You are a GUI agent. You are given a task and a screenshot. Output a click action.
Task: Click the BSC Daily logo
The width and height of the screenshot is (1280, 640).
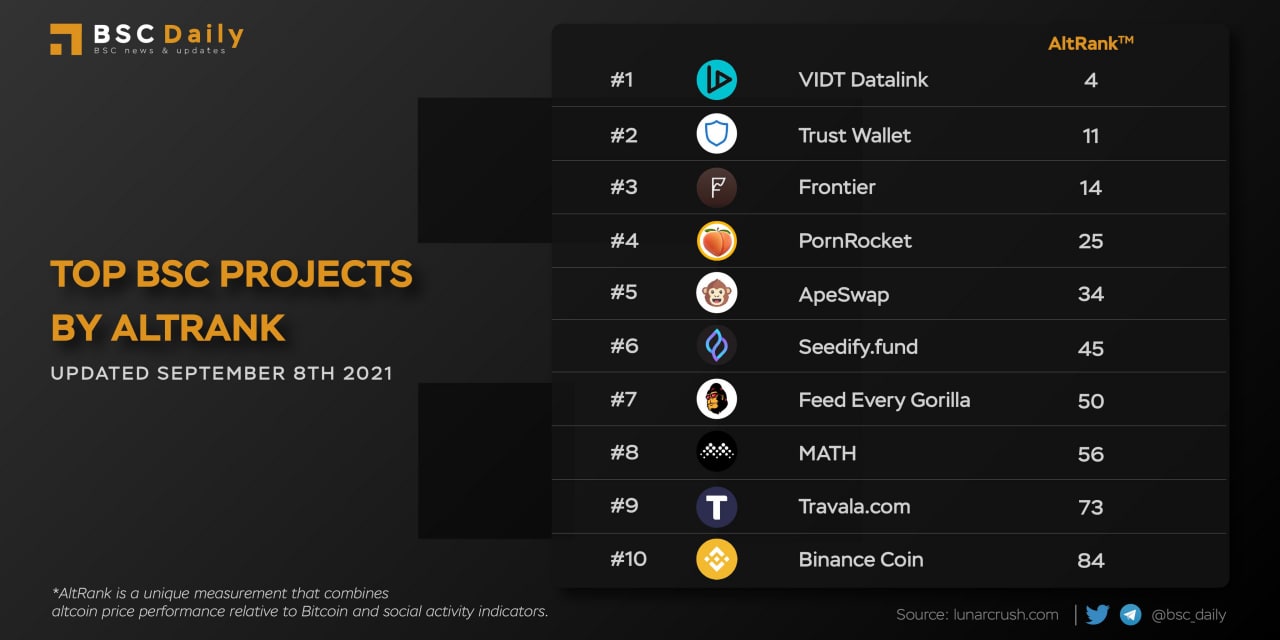tap(147, 38)
